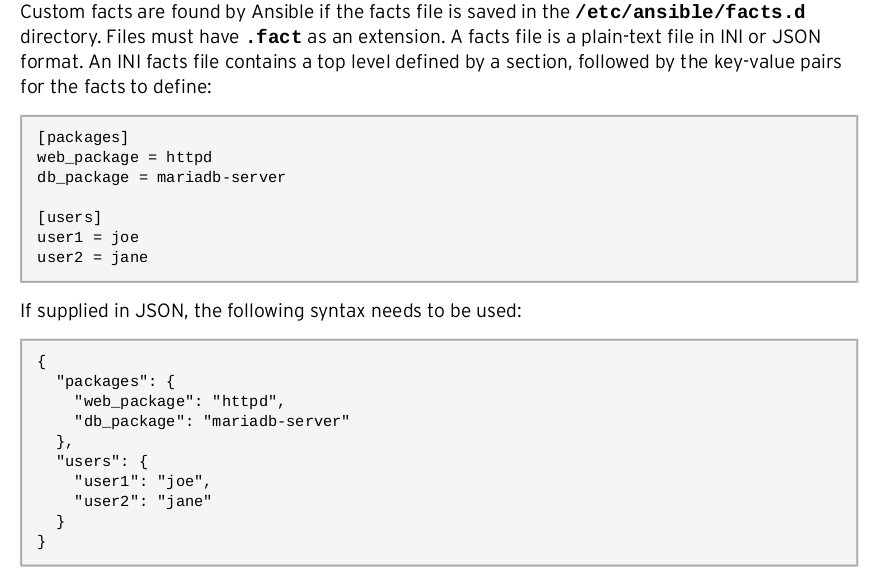Click the [packages] INI section header
Viewport: 870px width, 576px height.
83,137
